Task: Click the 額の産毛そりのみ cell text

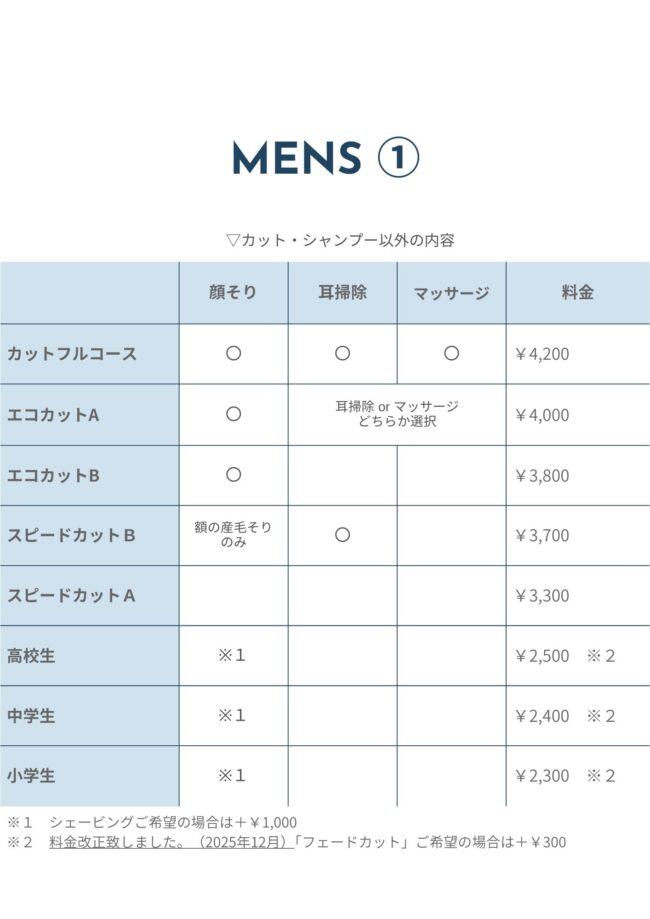Action: [233, 535]
